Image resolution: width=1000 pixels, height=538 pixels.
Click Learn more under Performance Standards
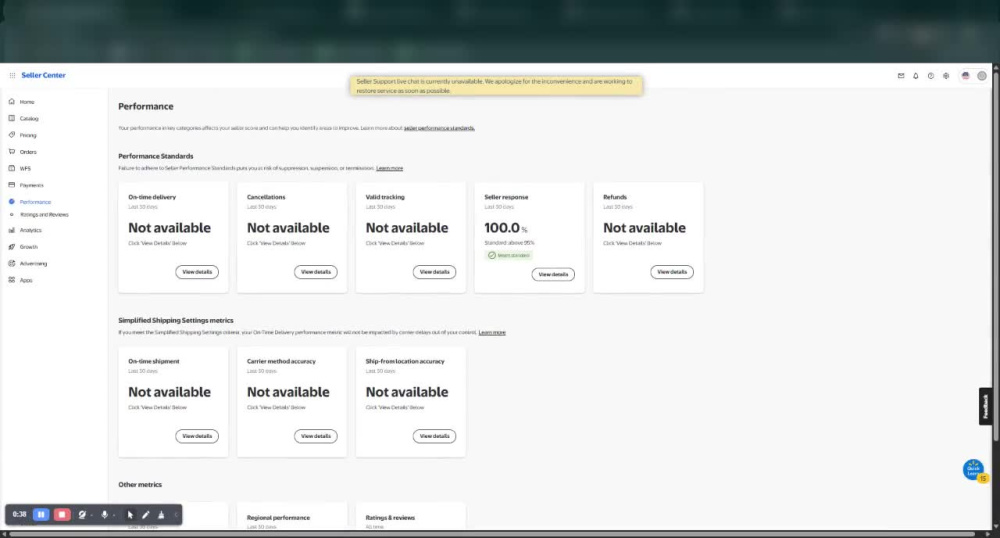coord(390,168)
